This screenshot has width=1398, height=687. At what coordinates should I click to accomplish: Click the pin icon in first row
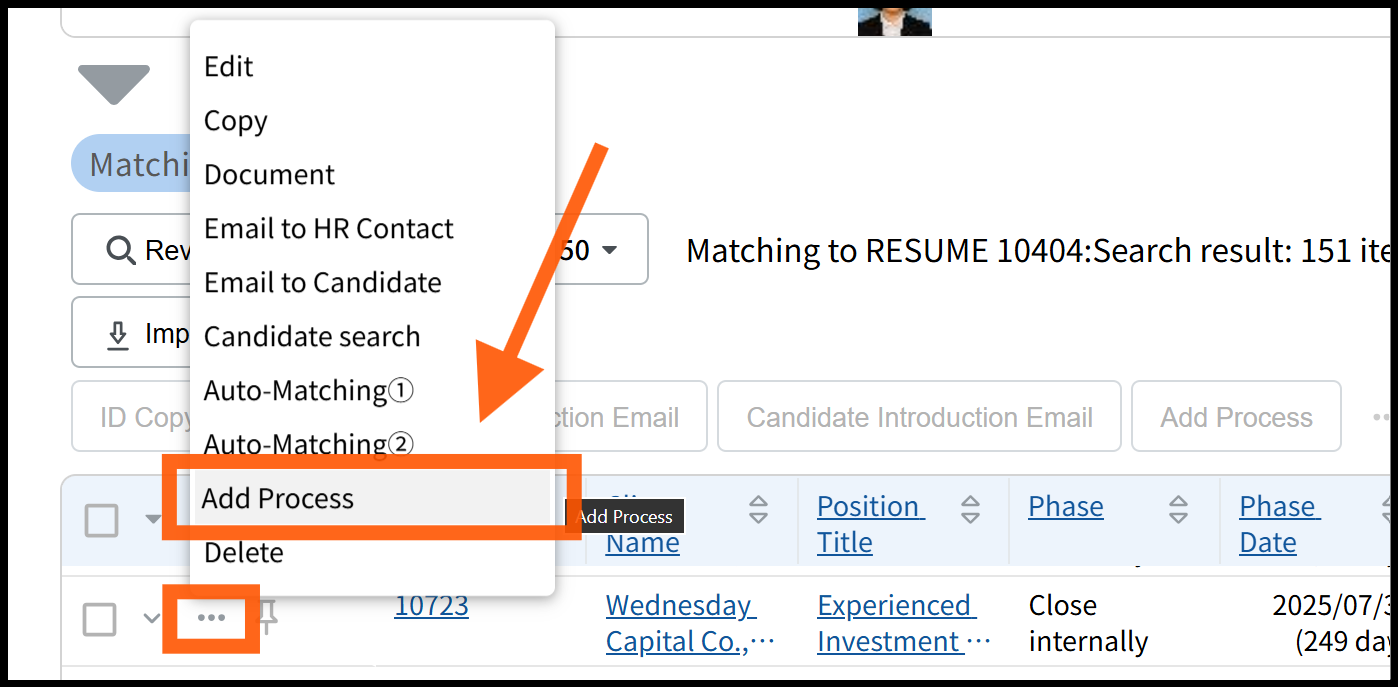[x=267, y=618]
